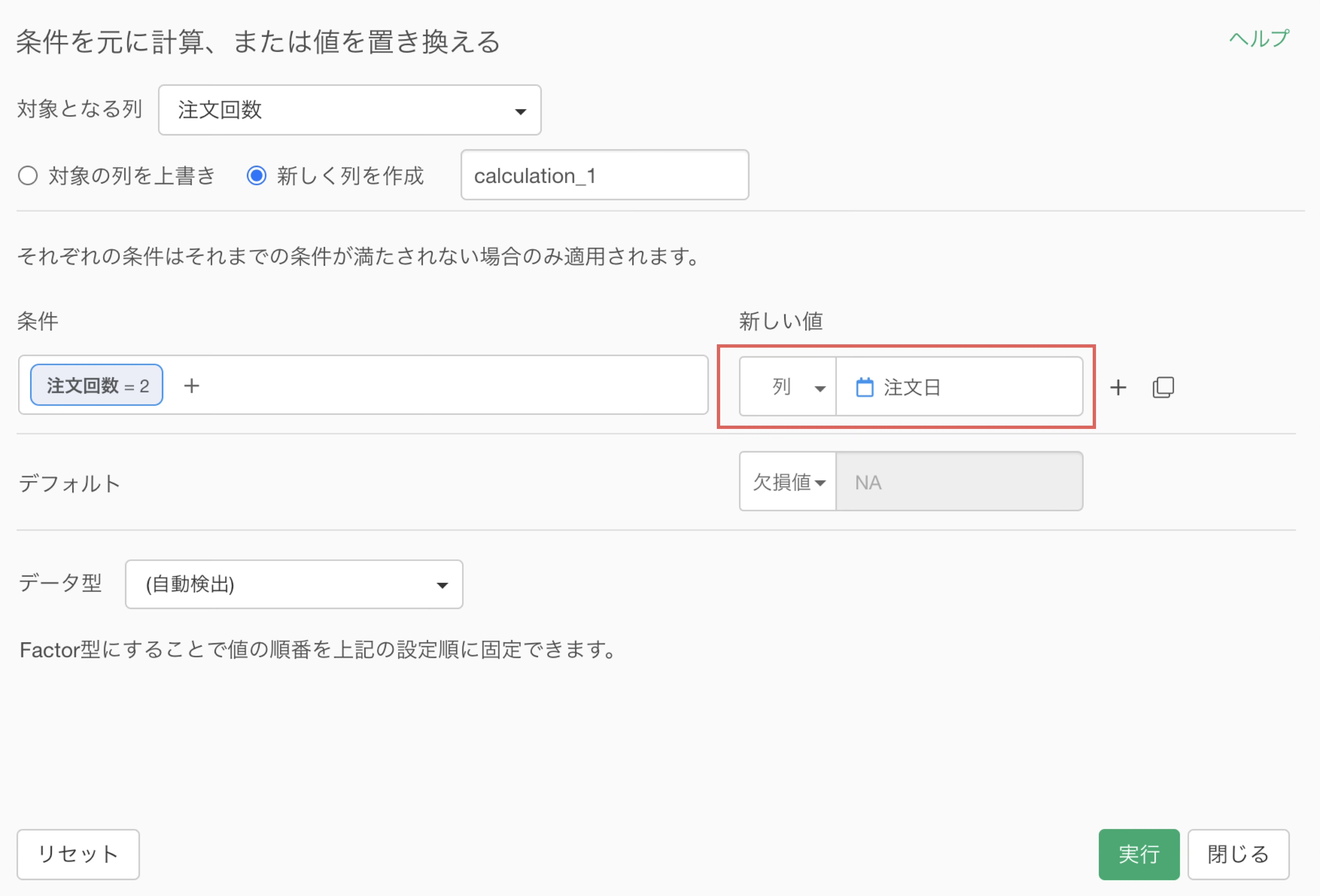The height and width of the screenshot is (896, 1320).
Task: Open the ヘルプ link
Action: [1259, 39]
